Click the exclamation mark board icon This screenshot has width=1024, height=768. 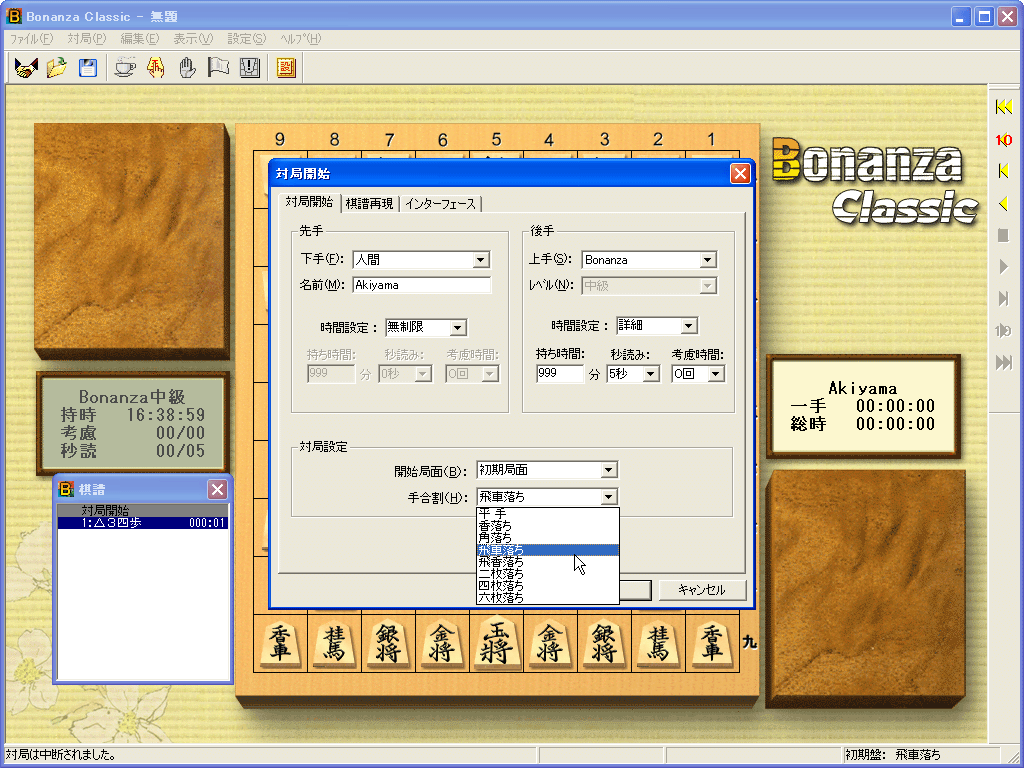[250, 67]
